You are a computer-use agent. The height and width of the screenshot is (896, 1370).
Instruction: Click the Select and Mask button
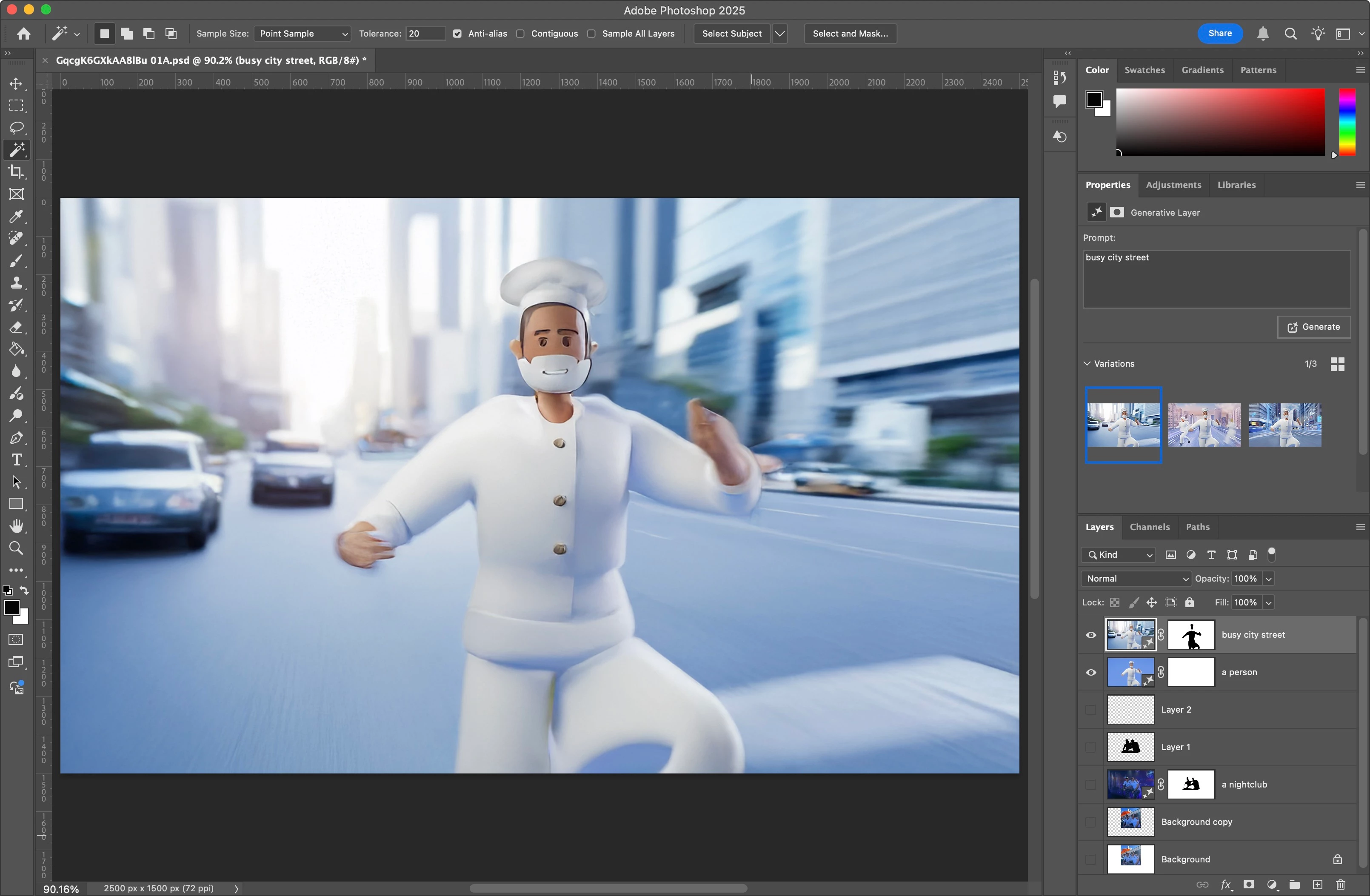pyautogui.click(x=850, y=33)
